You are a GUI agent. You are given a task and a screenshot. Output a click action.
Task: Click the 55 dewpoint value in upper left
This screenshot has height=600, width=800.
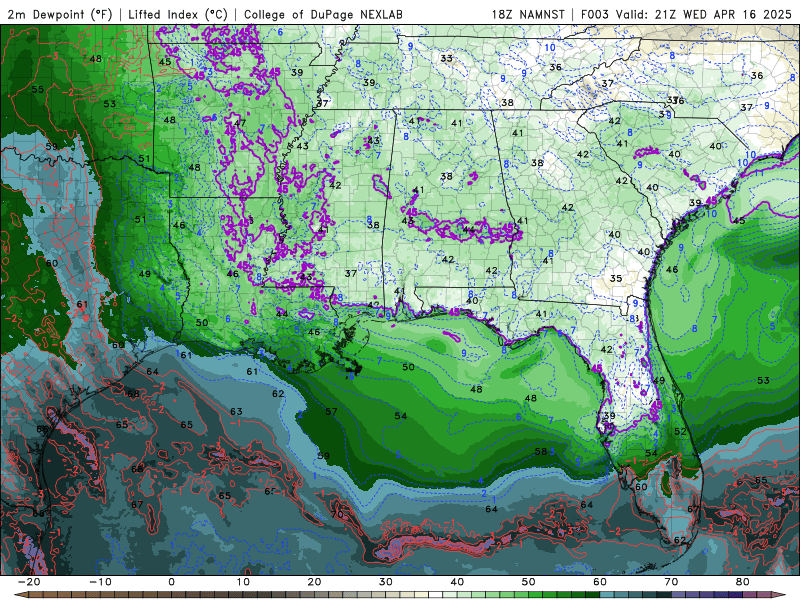tap(37, 89)
